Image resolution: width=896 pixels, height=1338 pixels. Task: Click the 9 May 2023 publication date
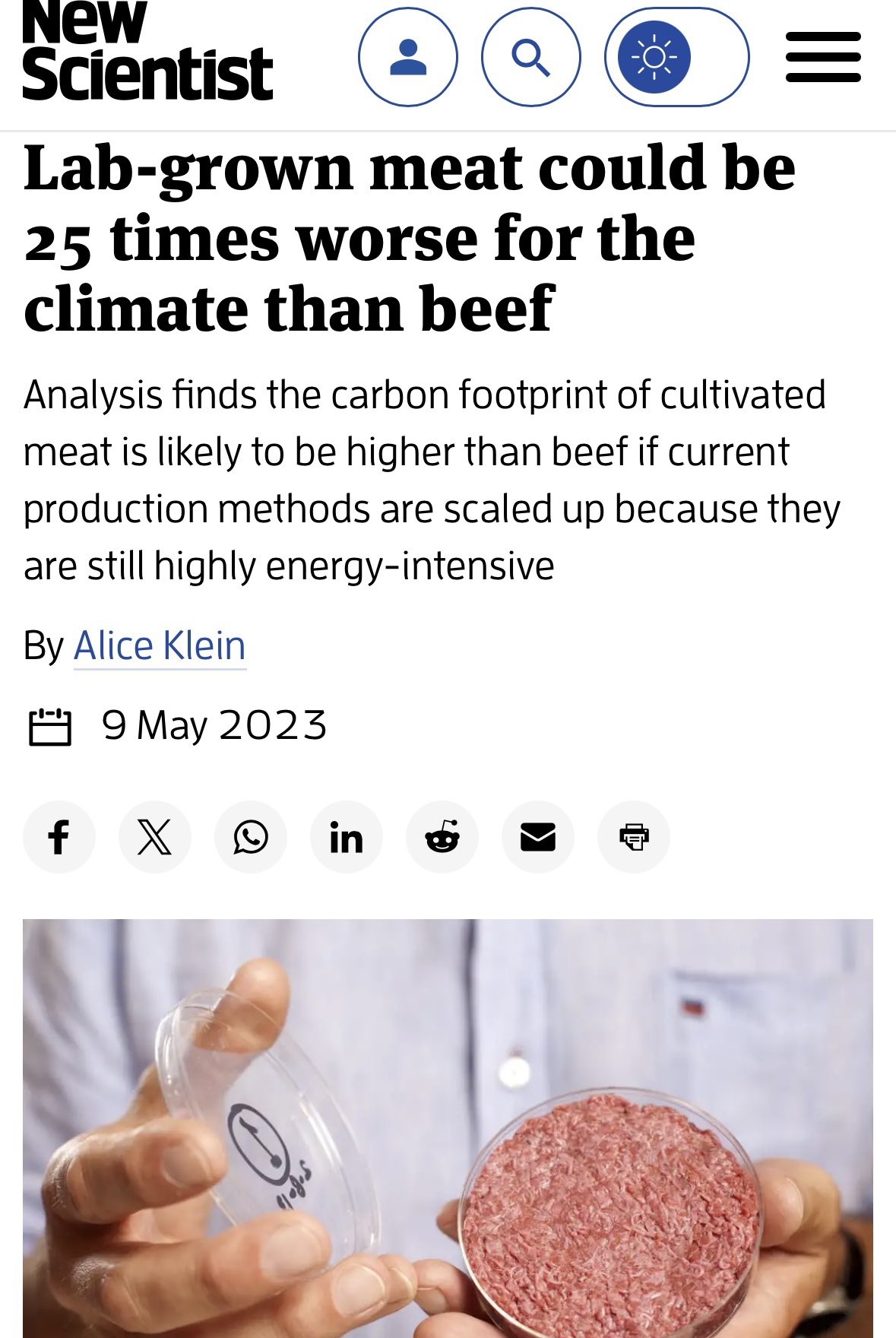click(214, 725)
